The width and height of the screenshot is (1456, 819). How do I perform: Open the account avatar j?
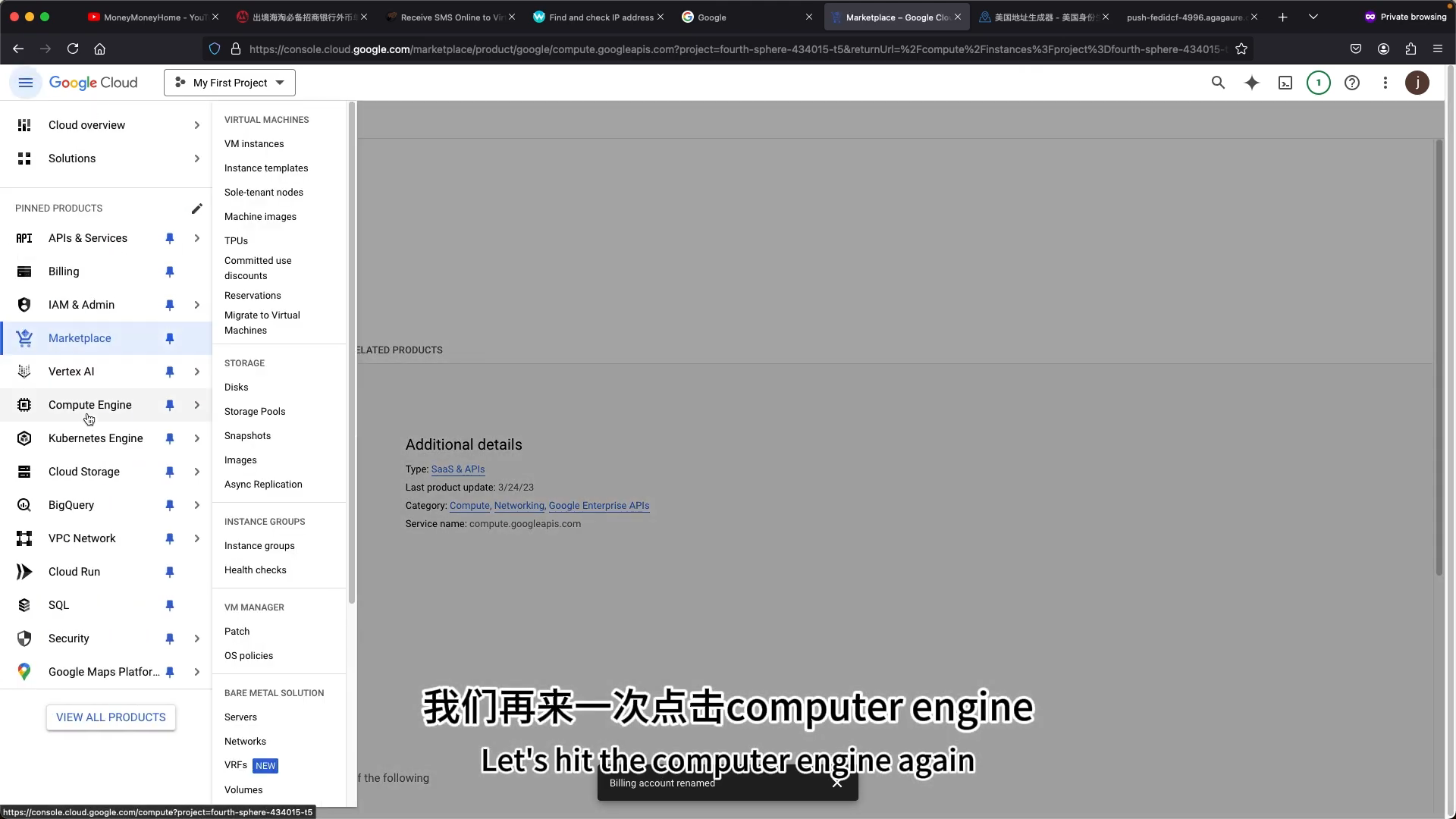pos(1417,83)
